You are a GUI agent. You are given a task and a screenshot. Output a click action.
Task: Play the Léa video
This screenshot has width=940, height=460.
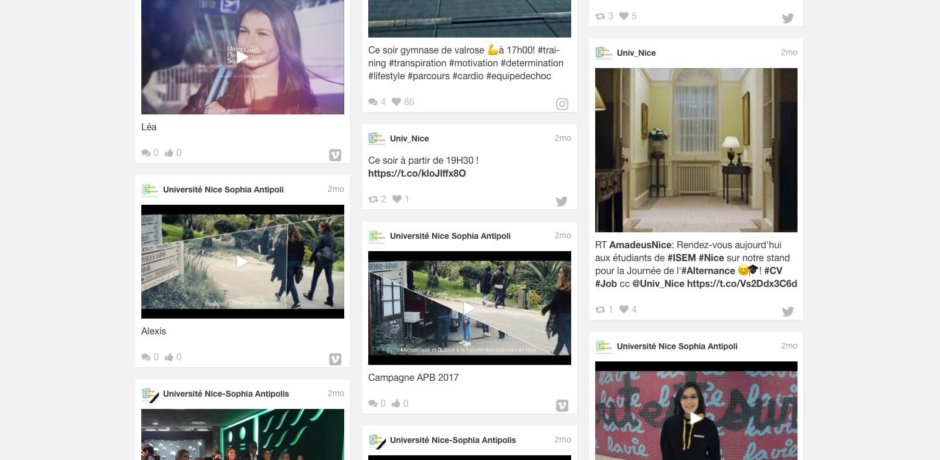coord(242,57)
